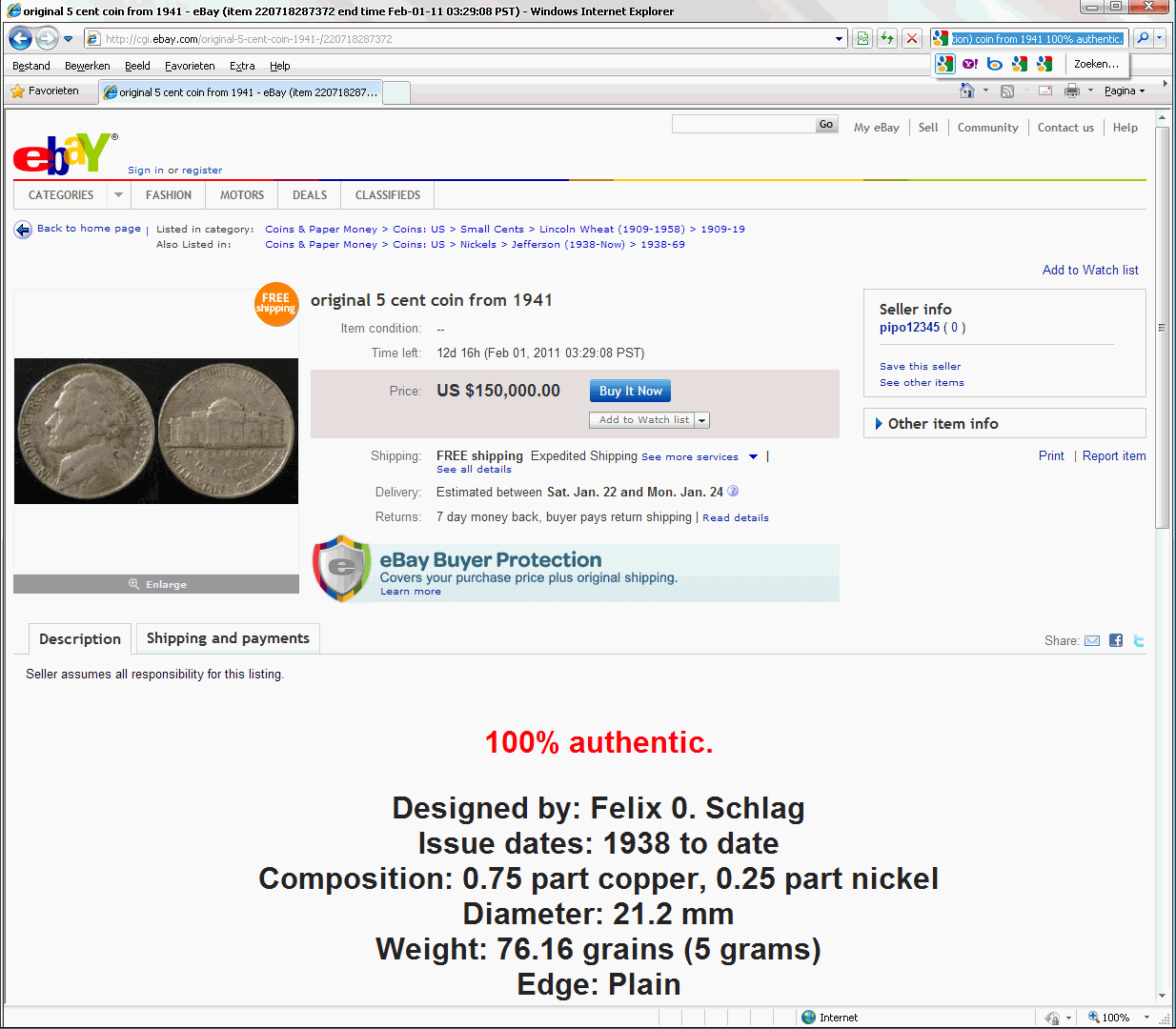Go back with the browser Back arrow
Image resolution: width=1176 pixels, height=1029 pixels.
click(20, 39)
